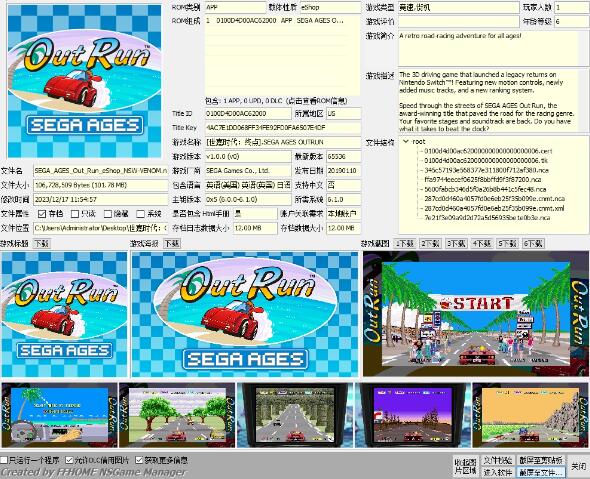Click the 关闭 close button
The image size is (590, 479).
(x=578, y=466)
